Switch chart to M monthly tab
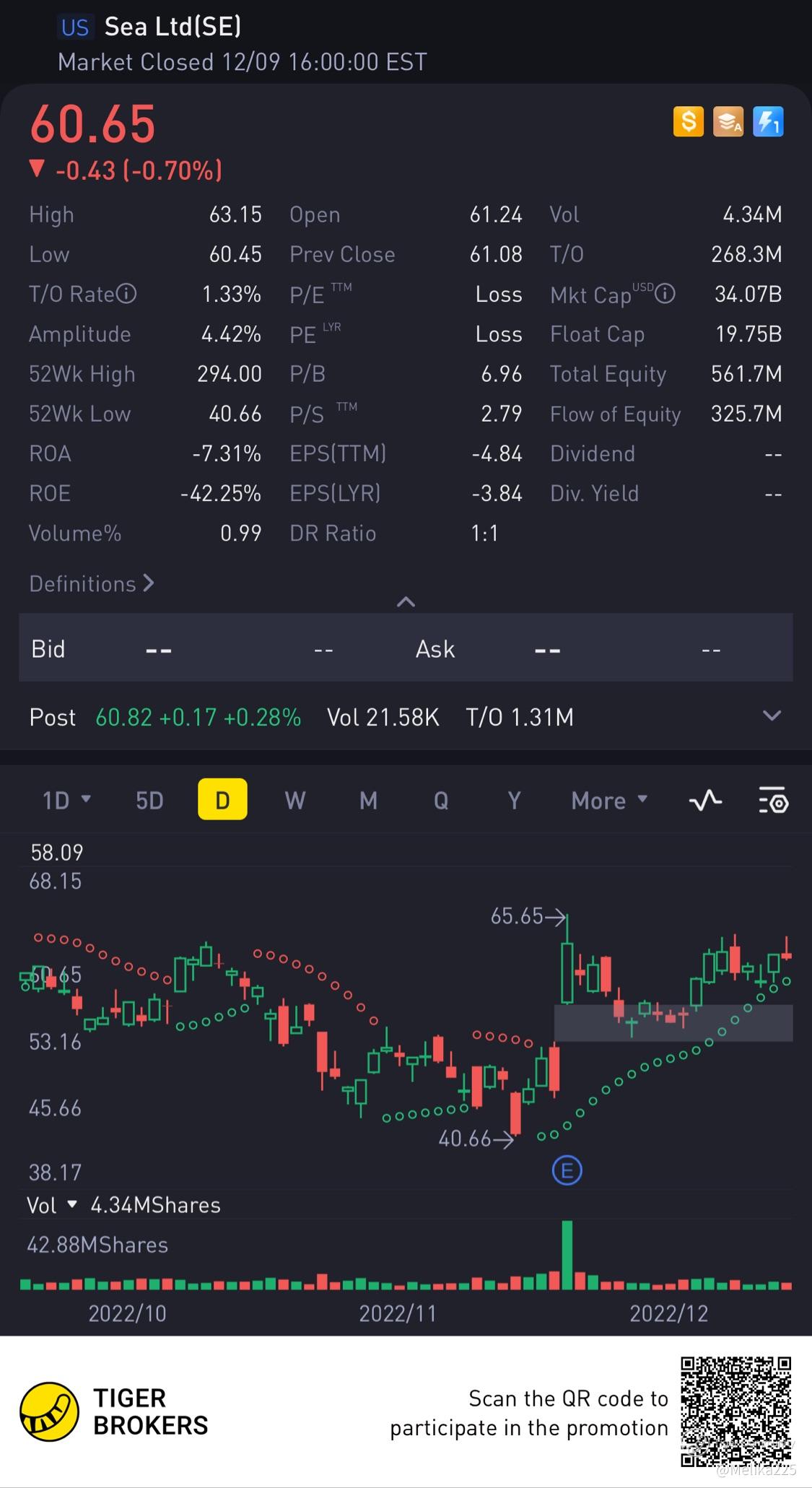812x1488 pixels. 368,800
